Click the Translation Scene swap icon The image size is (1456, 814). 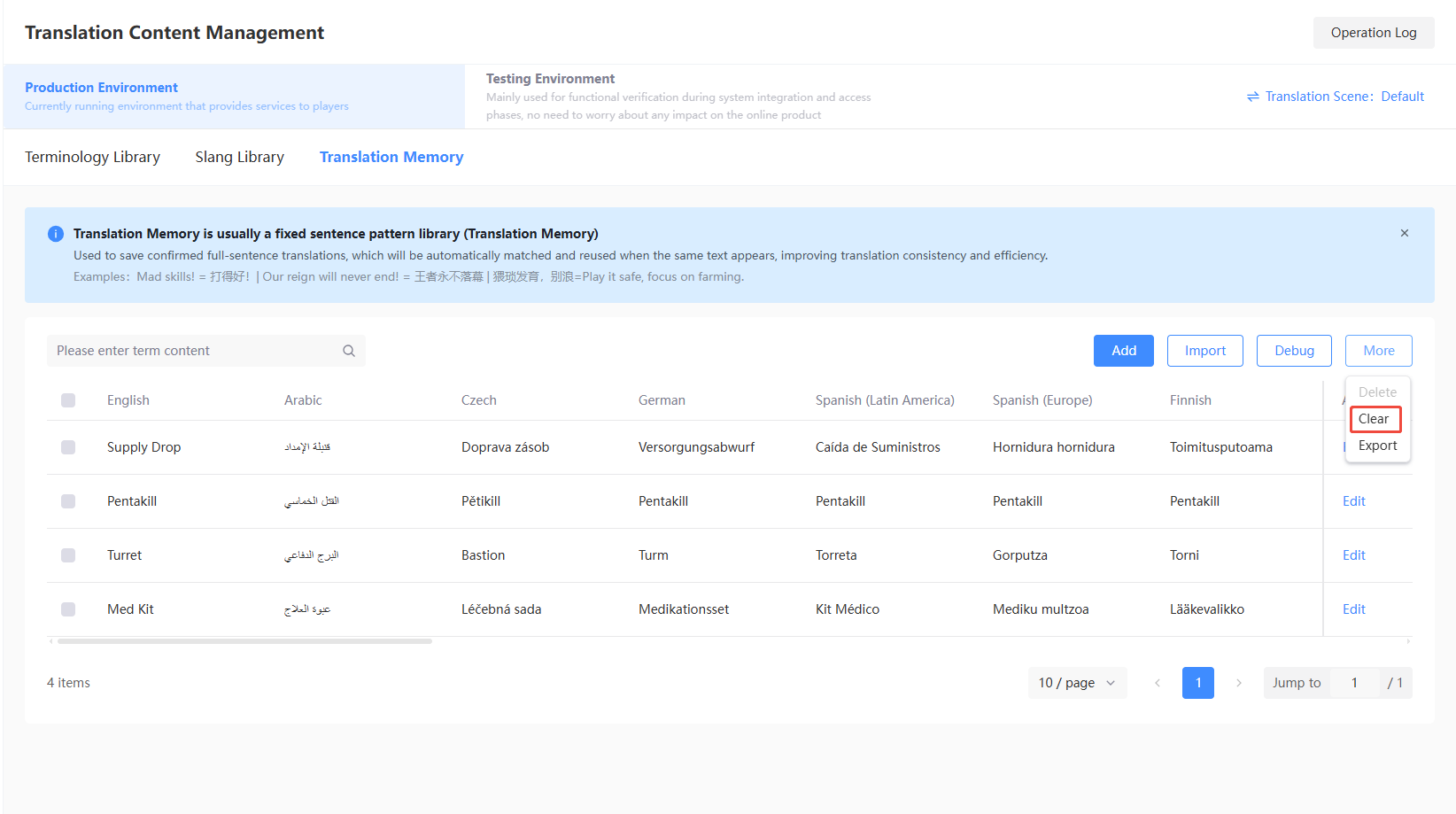(1253, 97)
